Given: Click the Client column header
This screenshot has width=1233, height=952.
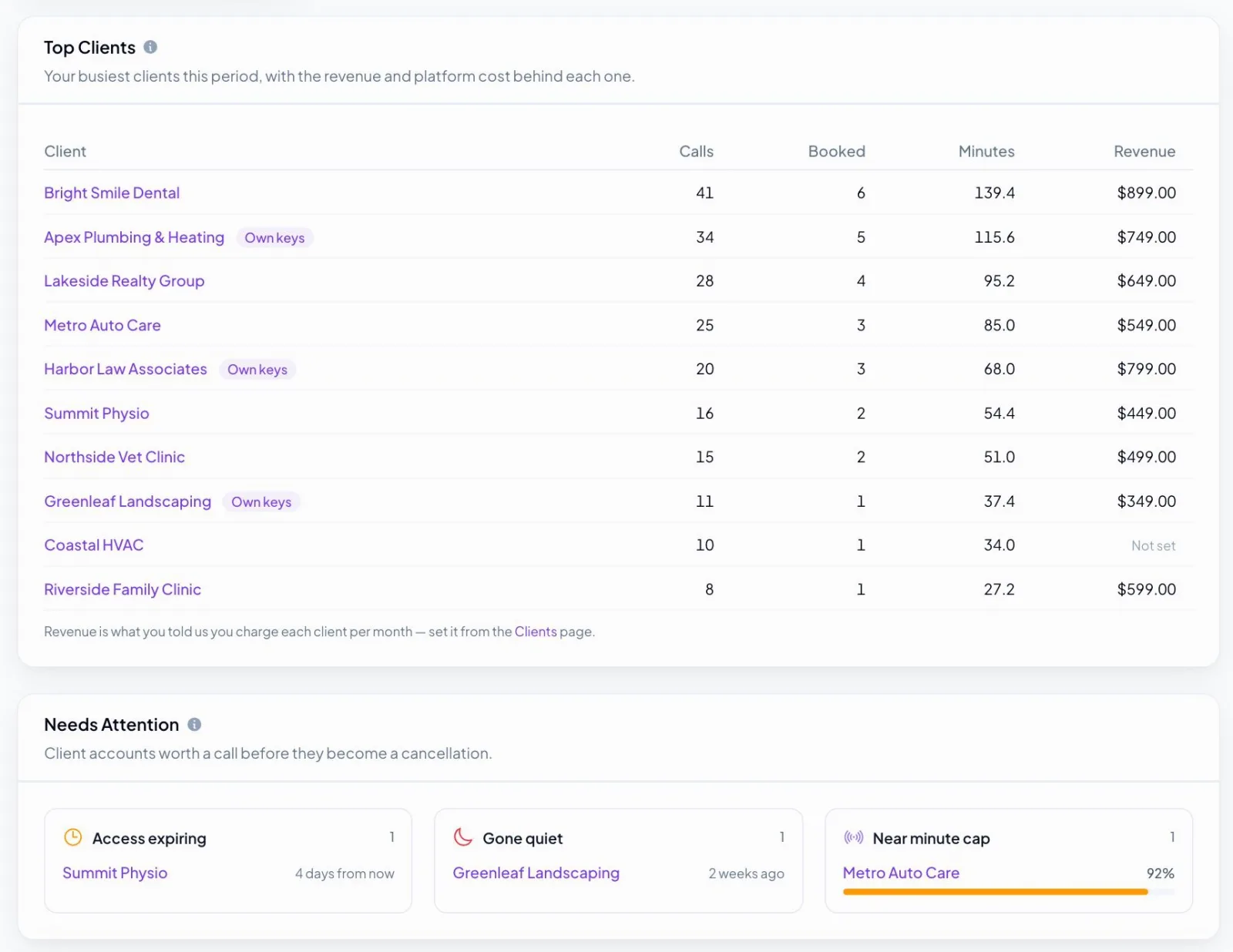Looking at the screenshot, I should pos(65,152).
